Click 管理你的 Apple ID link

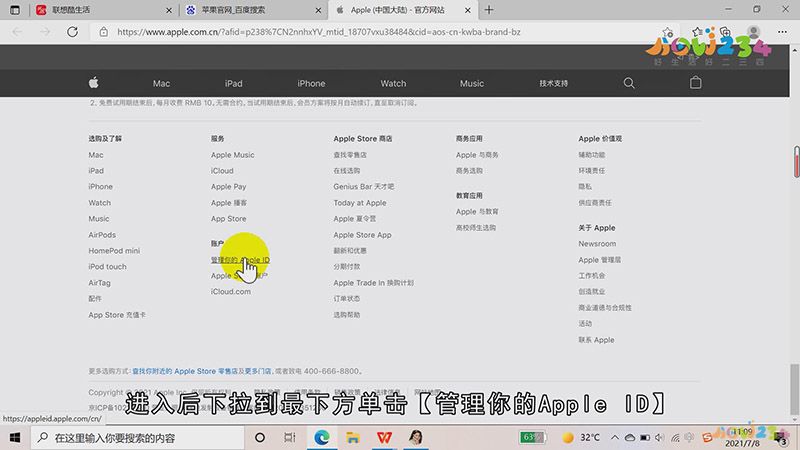[x=240, y=260]
